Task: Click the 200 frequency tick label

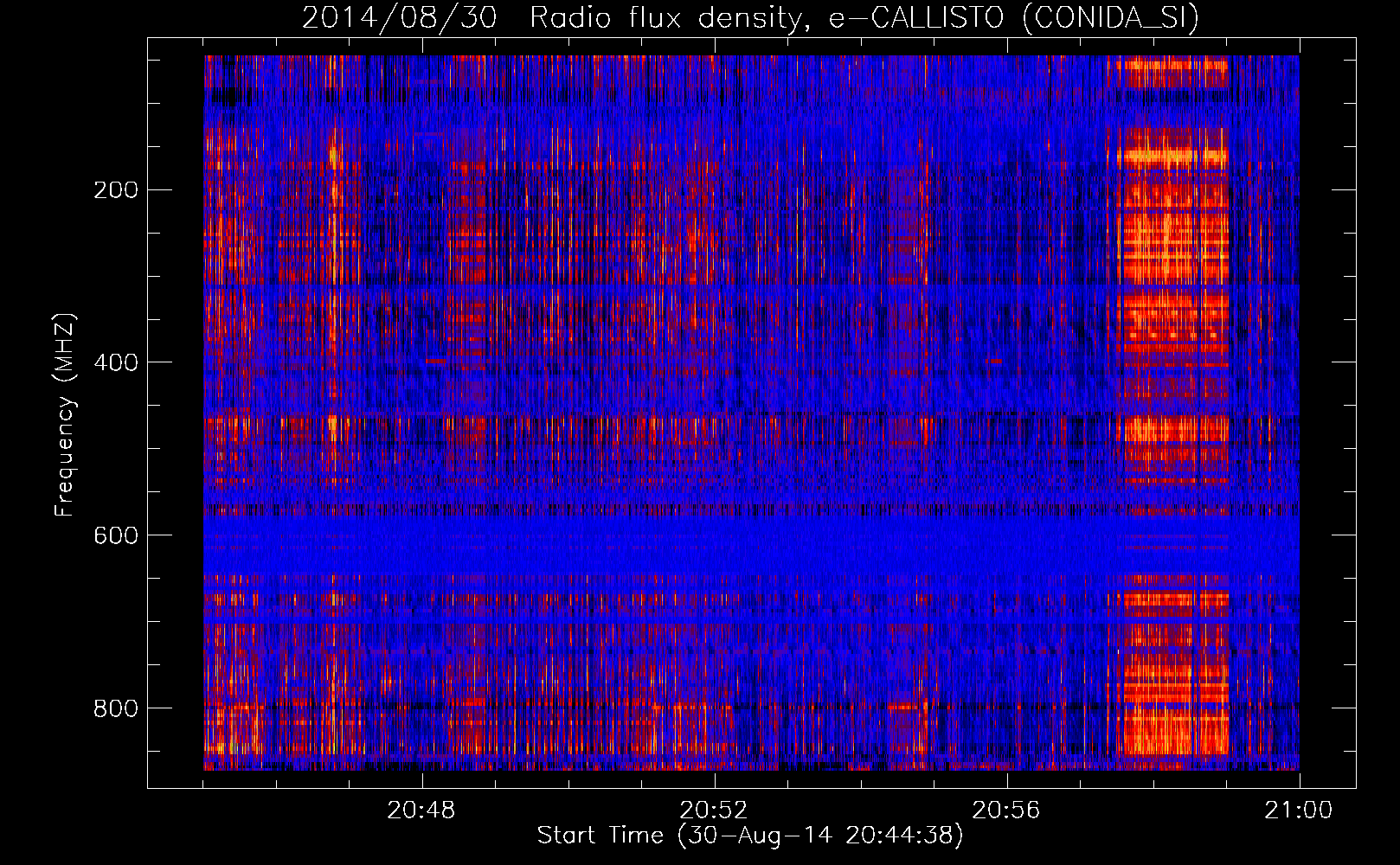Action: 116,190
